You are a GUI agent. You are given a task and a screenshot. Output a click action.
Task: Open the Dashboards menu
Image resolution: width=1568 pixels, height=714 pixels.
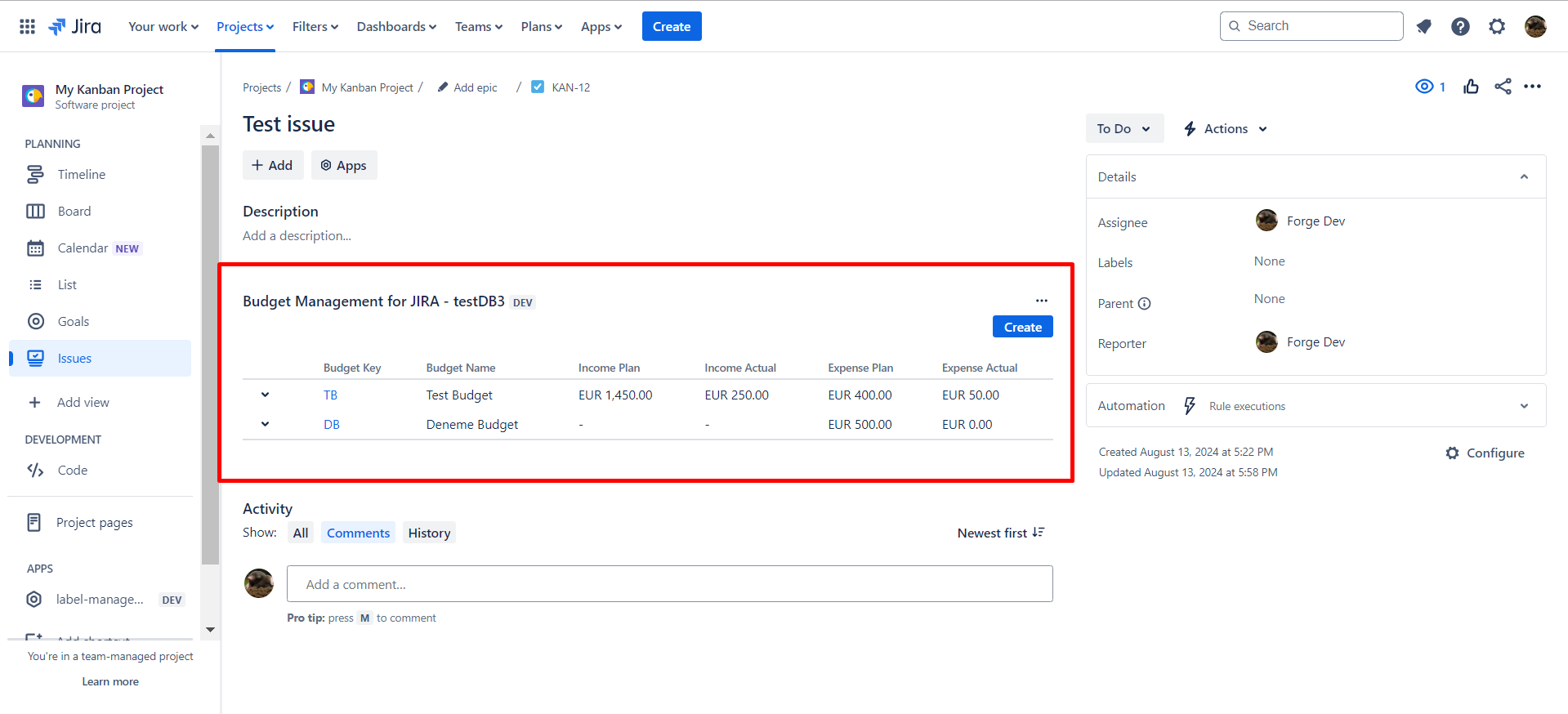click(396, 27)
